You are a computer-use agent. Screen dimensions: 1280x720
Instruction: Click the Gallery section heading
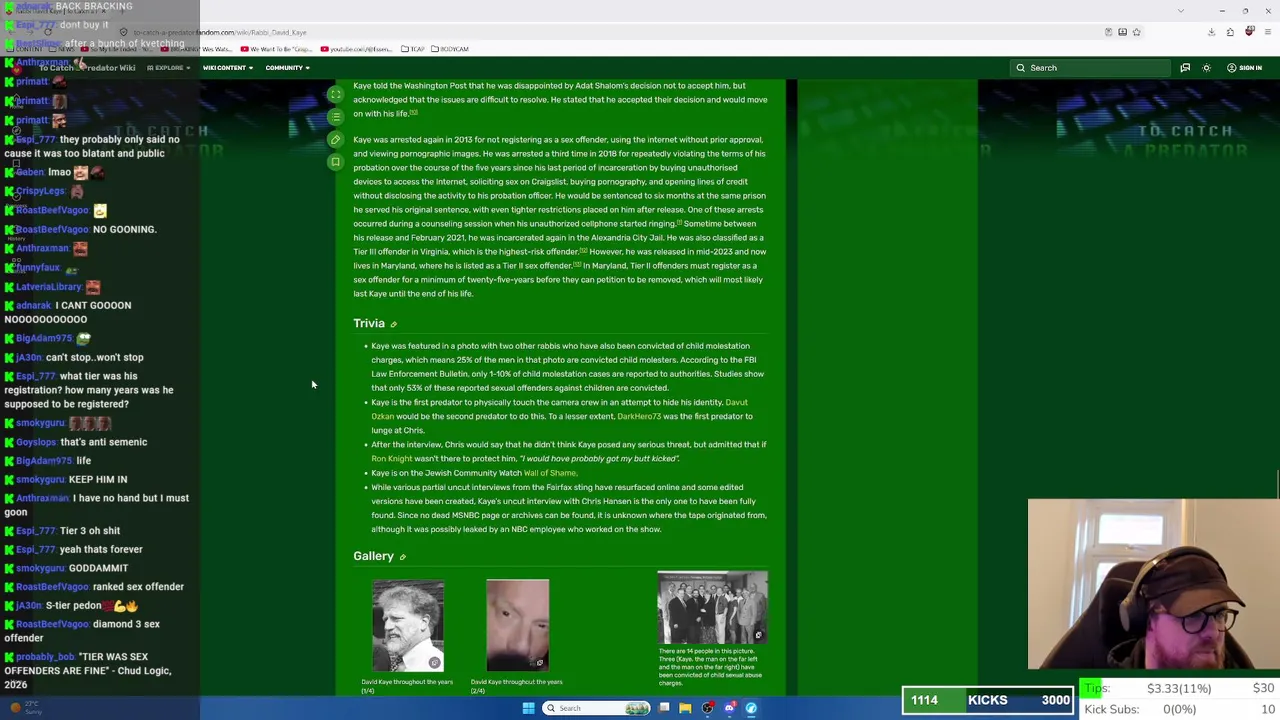coord(373,556)
